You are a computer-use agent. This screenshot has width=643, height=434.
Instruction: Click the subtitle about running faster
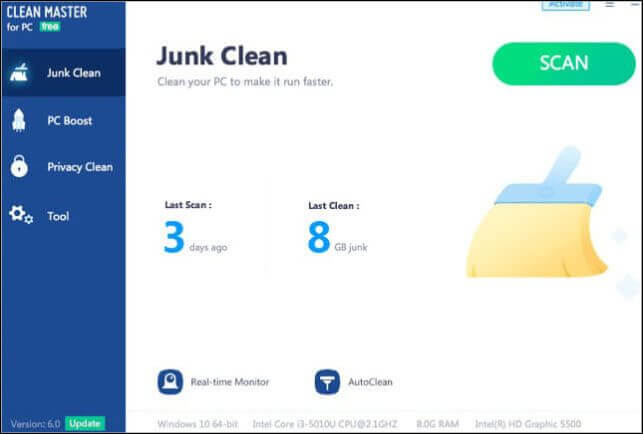point(245,82)
